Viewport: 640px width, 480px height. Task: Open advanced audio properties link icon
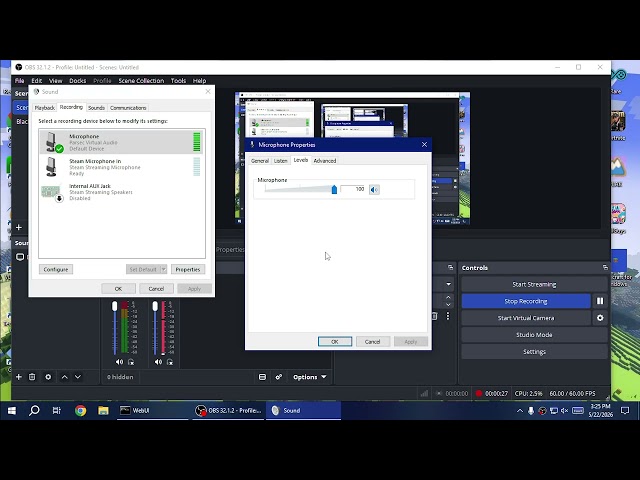[279, 377]
